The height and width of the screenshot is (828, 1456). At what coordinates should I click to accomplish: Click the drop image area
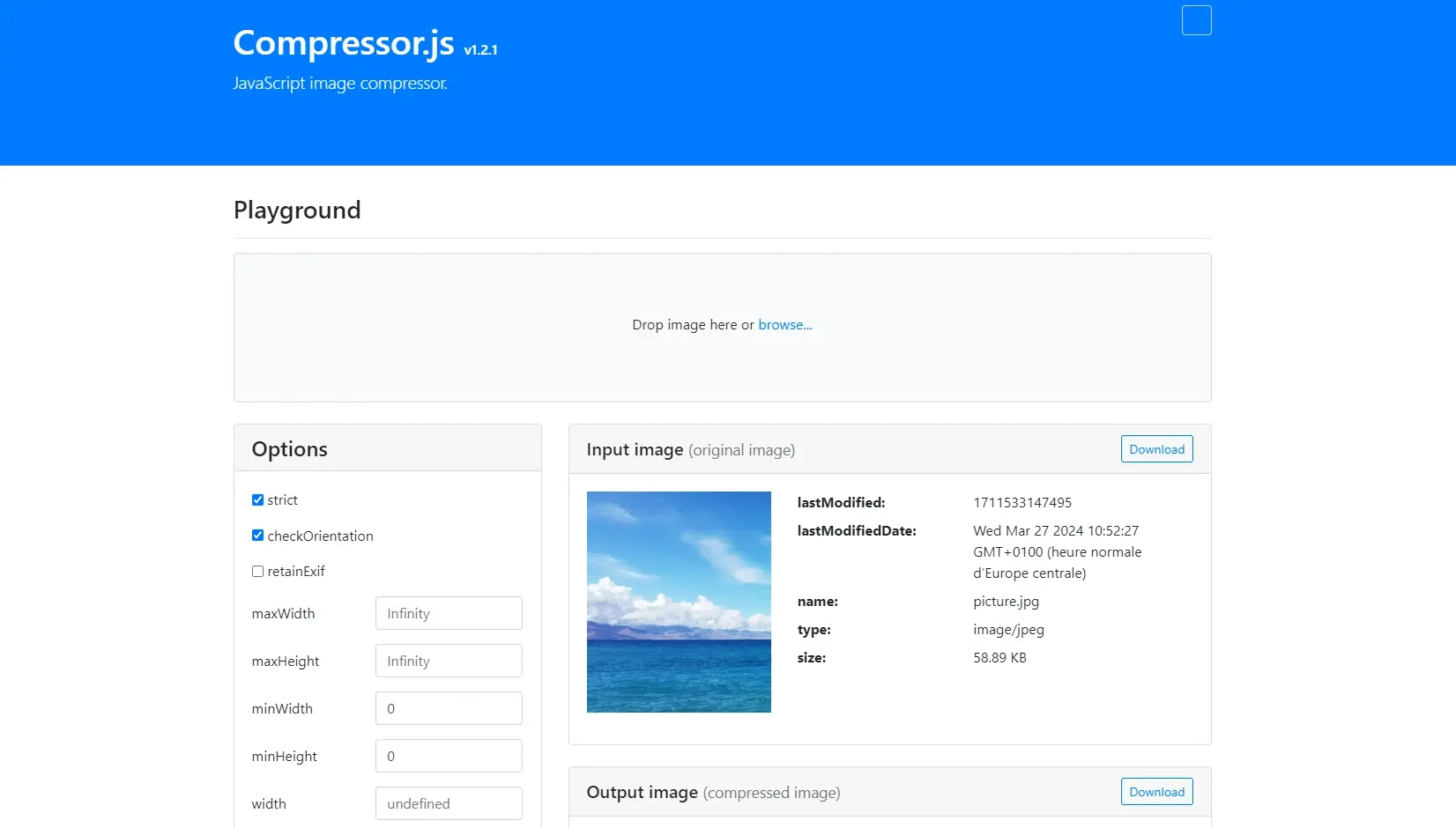(x=723, y=328)
